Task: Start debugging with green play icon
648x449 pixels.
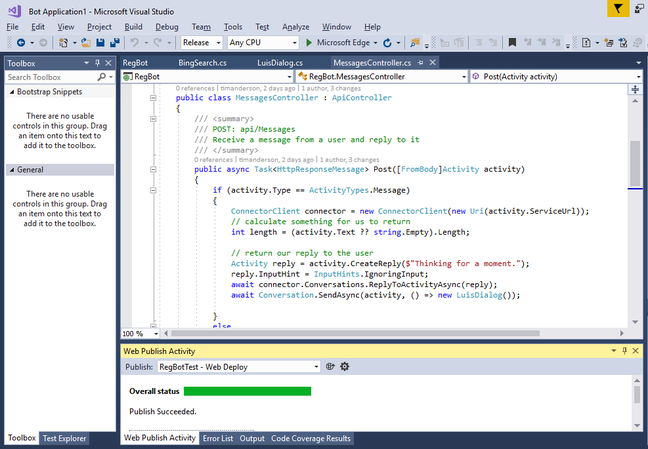Action: click(x=309, y=43)
